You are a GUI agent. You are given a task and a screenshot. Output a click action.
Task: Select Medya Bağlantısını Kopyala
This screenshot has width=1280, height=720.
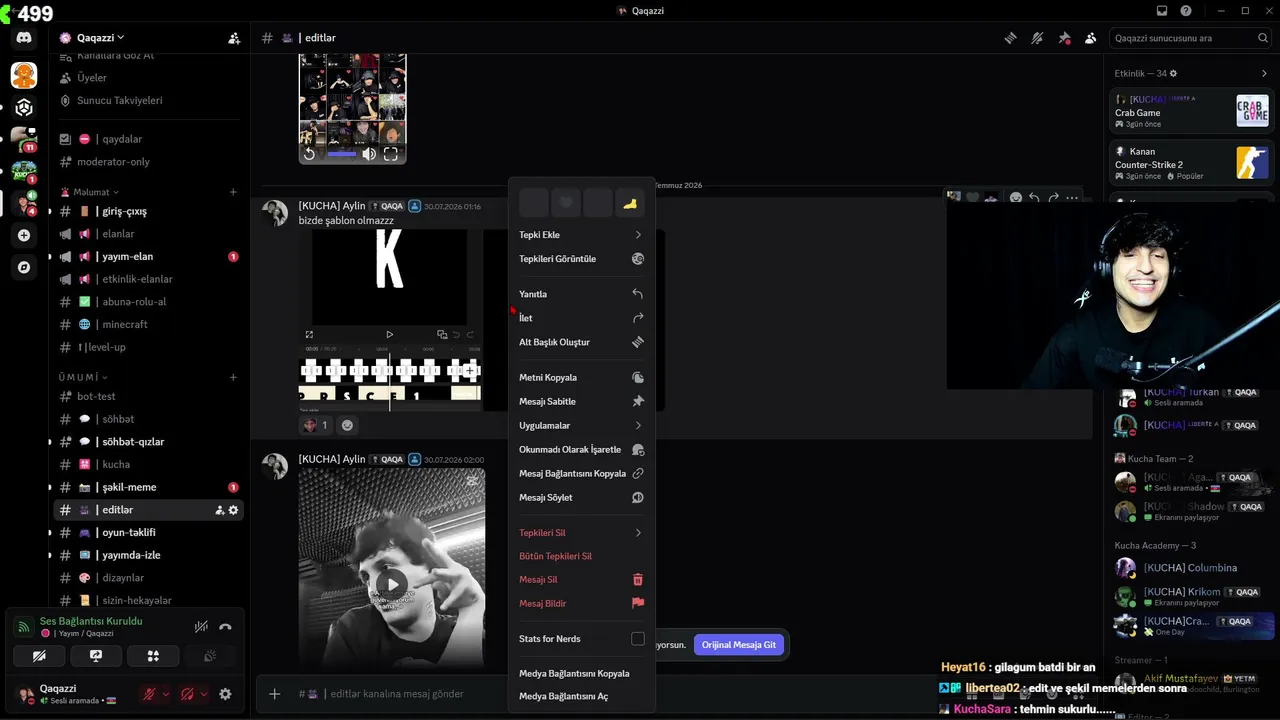581,674
